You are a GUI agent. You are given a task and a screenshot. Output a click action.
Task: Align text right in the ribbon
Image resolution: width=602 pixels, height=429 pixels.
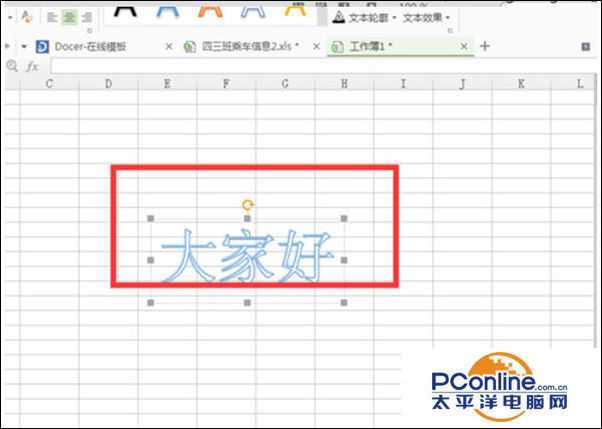coord(87,17)
